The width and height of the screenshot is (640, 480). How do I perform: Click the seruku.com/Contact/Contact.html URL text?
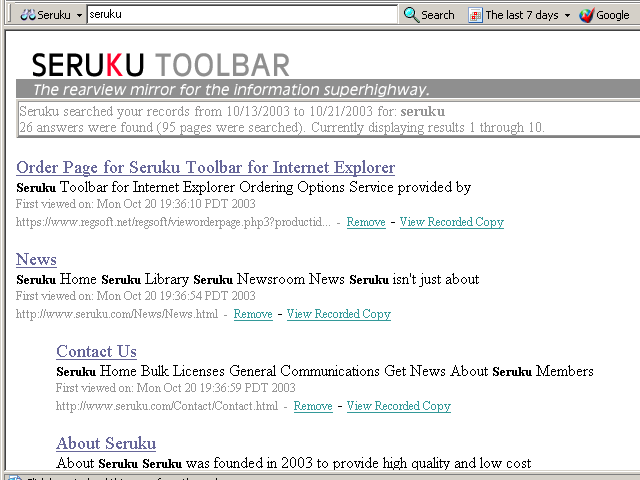pyautogui.click(x=167, y=406)
